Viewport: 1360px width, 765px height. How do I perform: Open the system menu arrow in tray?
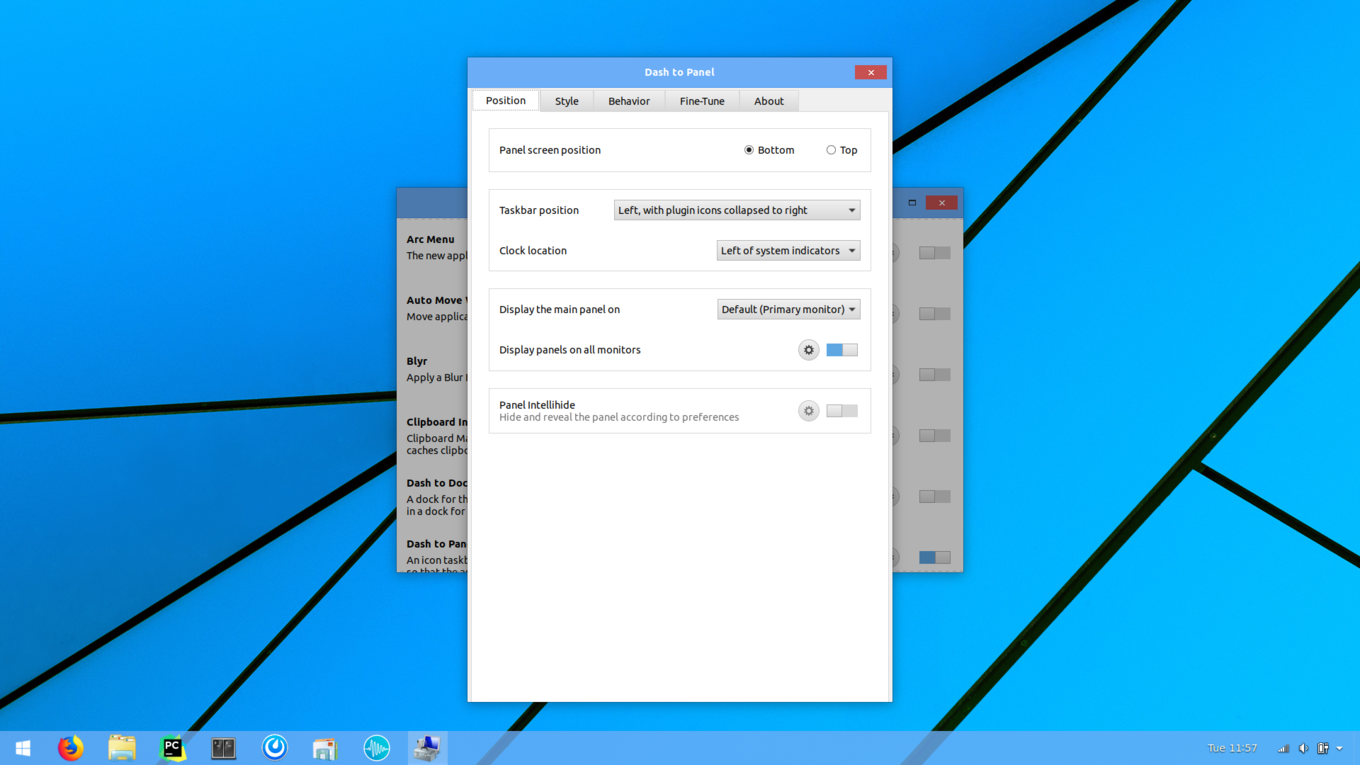click(x=1340, y=748)
